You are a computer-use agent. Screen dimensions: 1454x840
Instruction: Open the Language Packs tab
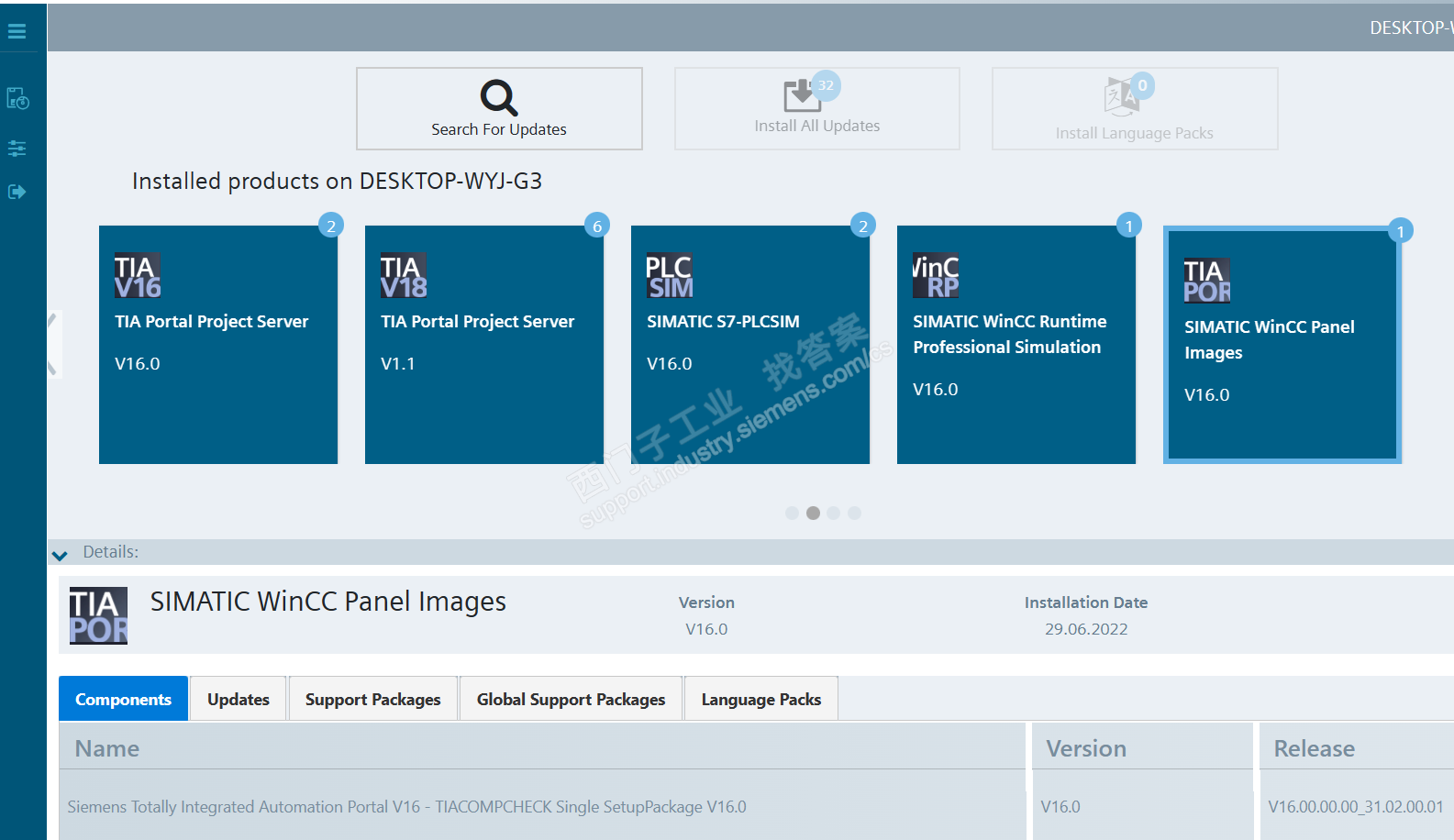(x=761, y=699)
